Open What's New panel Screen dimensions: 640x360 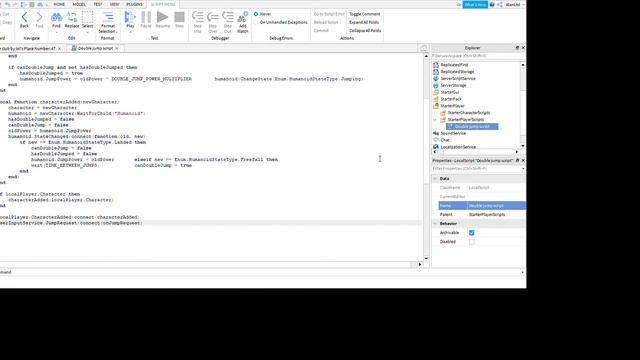coord(475,4)
